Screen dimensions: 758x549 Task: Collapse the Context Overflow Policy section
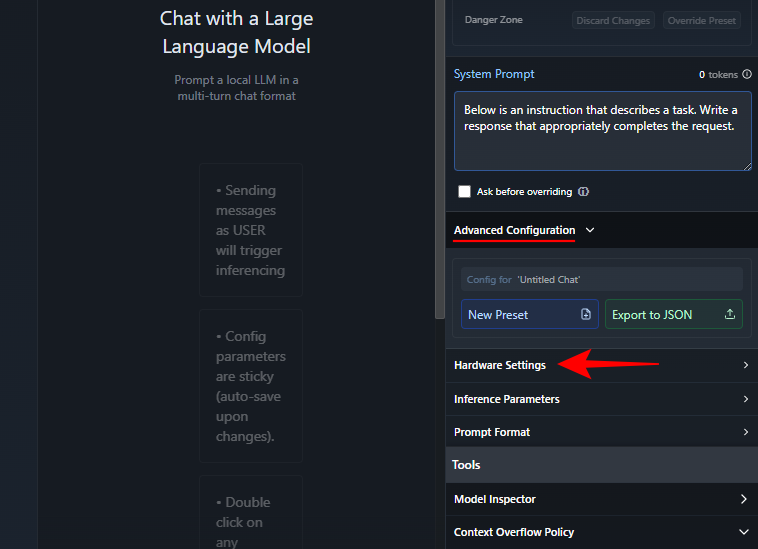click(x=601, y=532)
